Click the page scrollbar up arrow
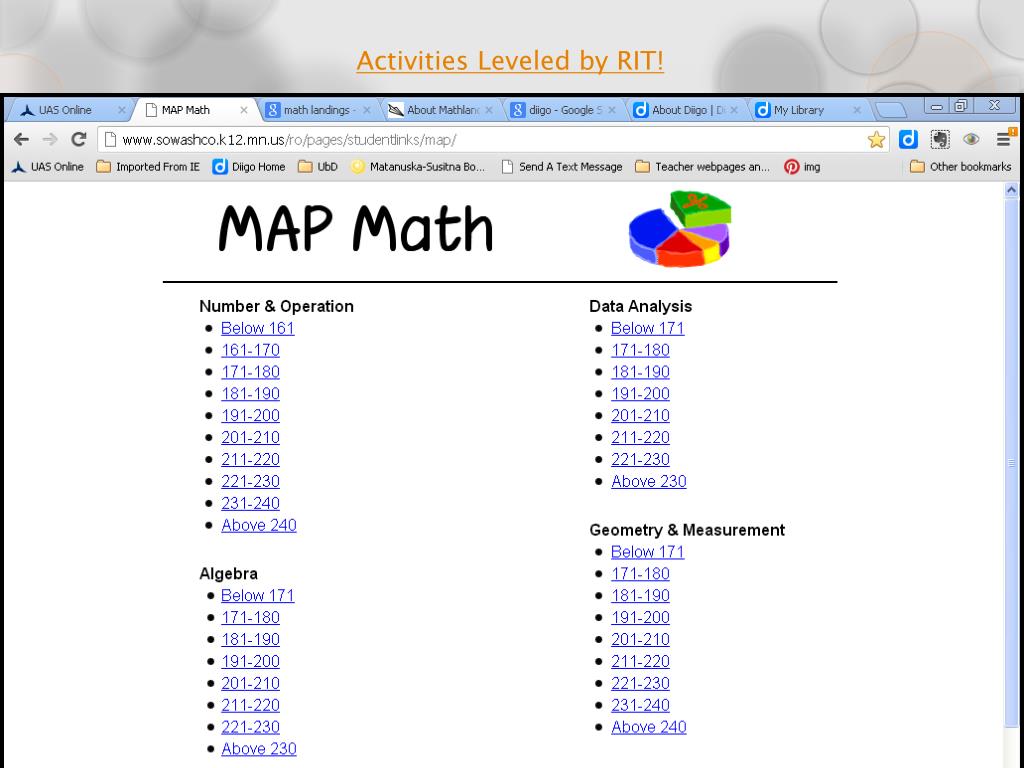 pos(1010,190)
